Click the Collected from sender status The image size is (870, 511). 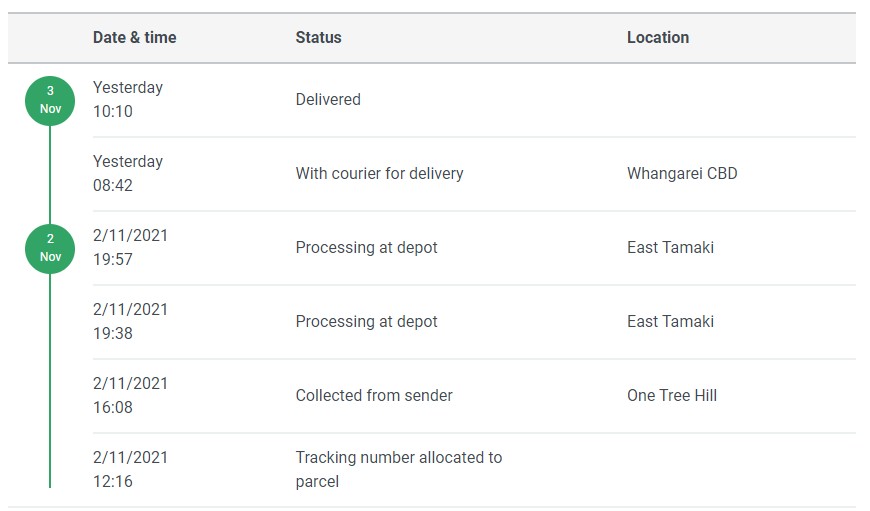(x=374, y=396)
